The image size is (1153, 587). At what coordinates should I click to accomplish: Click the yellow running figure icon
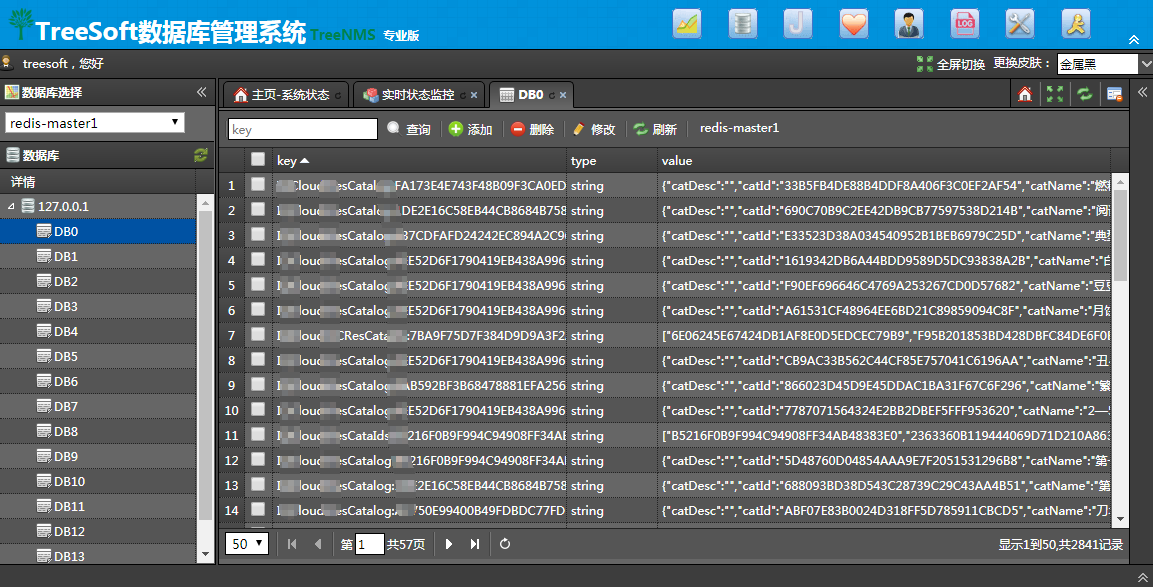[1076, 24]
